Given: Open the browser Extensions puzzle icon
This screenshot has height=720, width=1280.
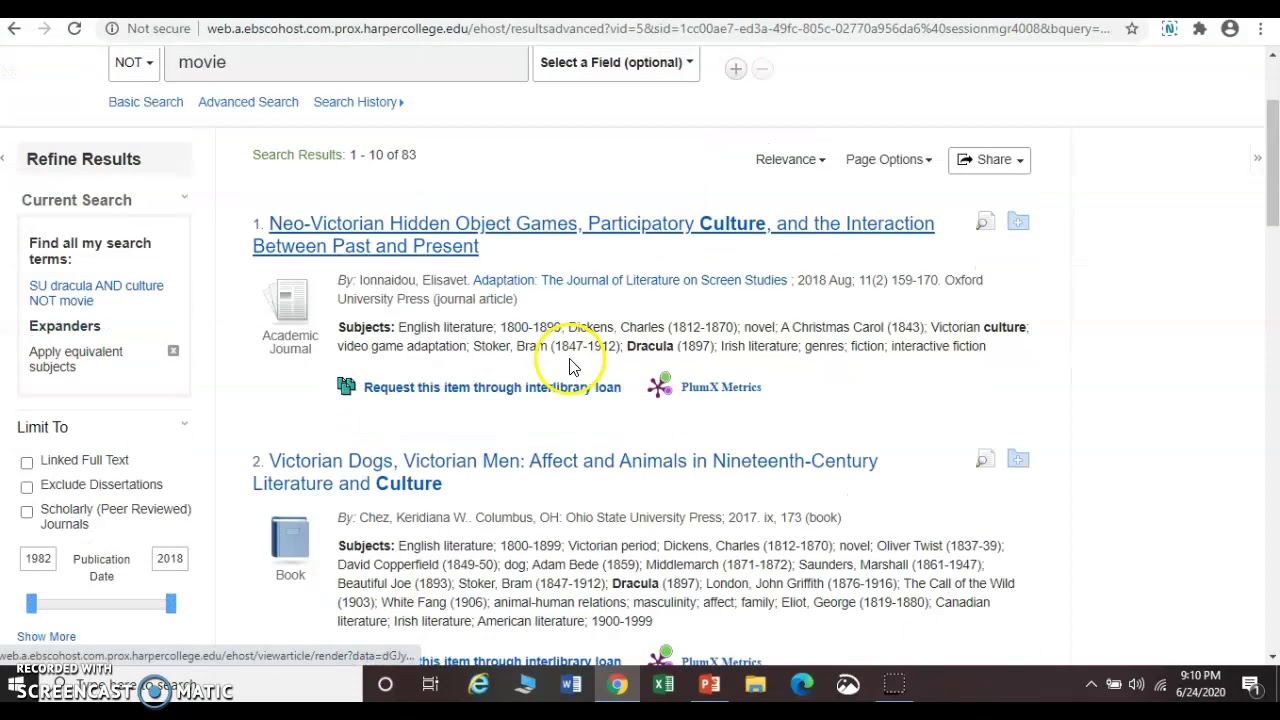Looking at the screenshot, I should pos(1199,29).
